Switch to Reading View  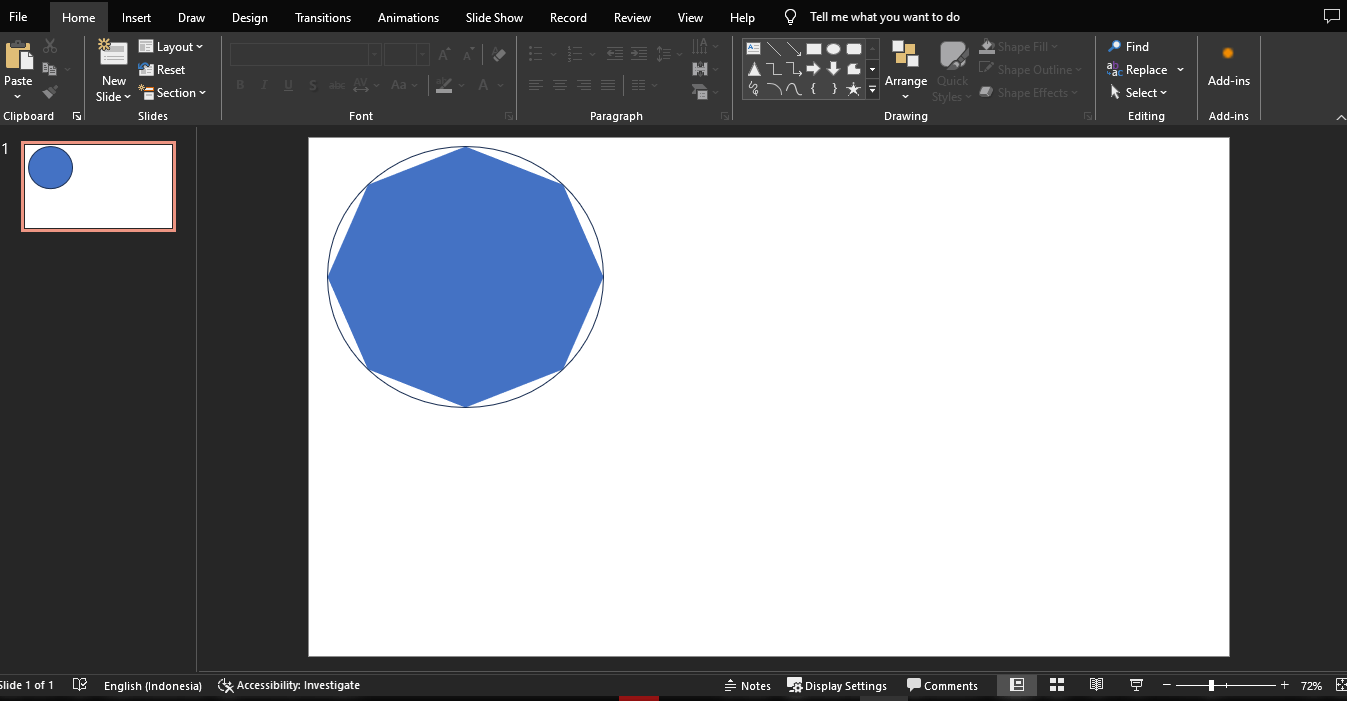1096,685
